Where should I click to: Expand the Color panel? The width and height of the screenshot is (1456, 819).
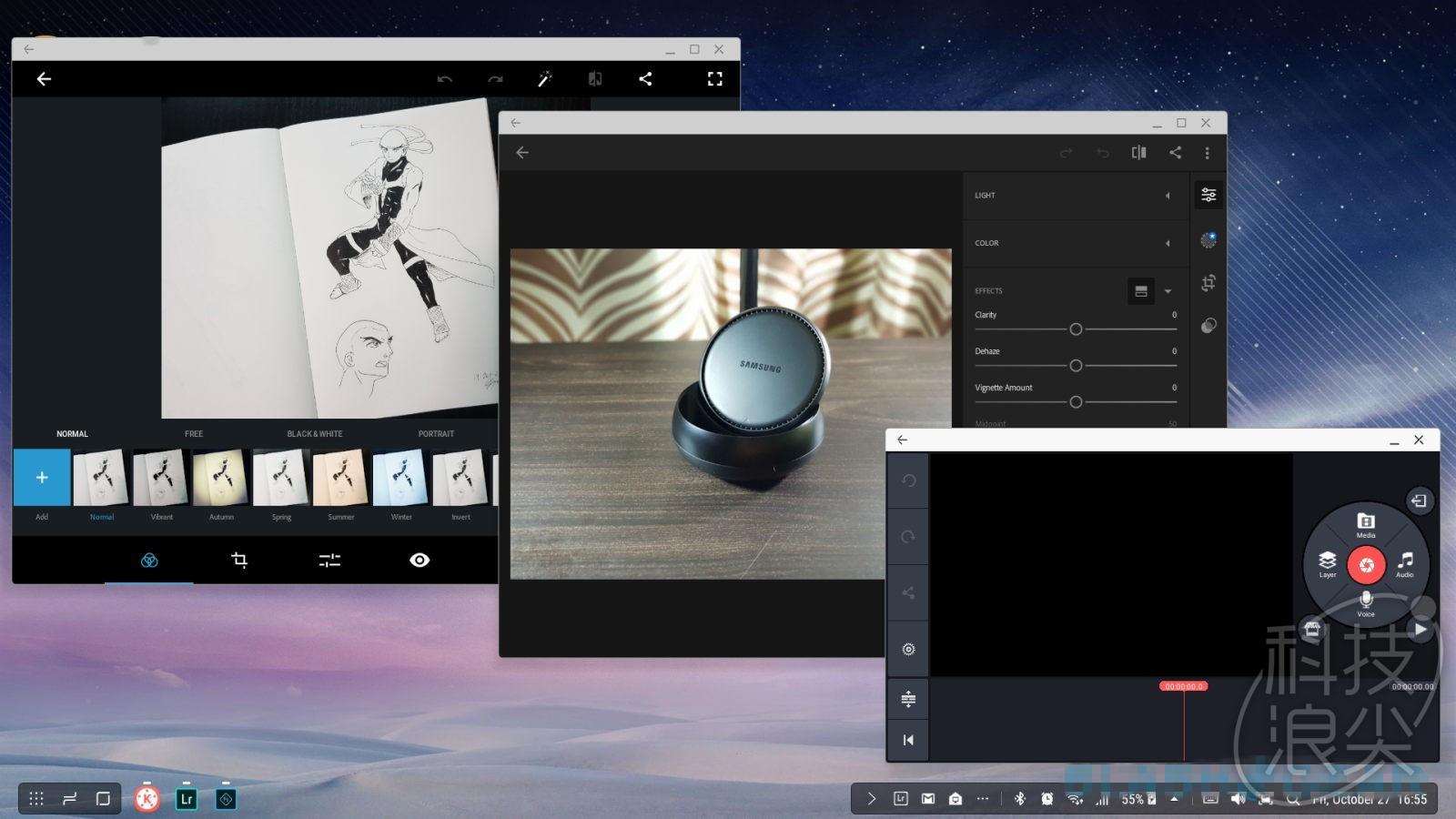click(x=1168, y=243)
